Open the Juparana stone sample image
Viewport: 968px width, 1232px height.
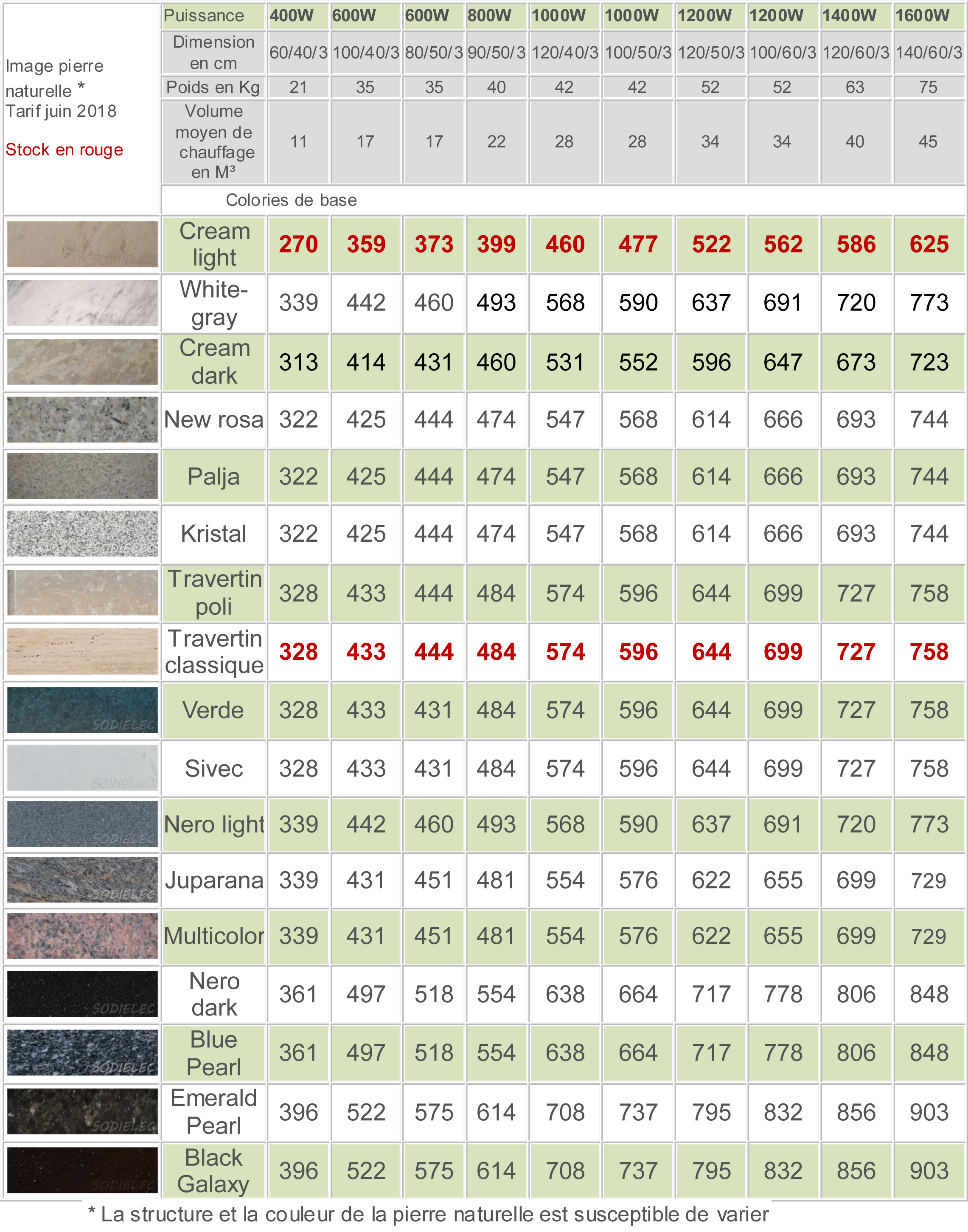(x=82, y=880)
